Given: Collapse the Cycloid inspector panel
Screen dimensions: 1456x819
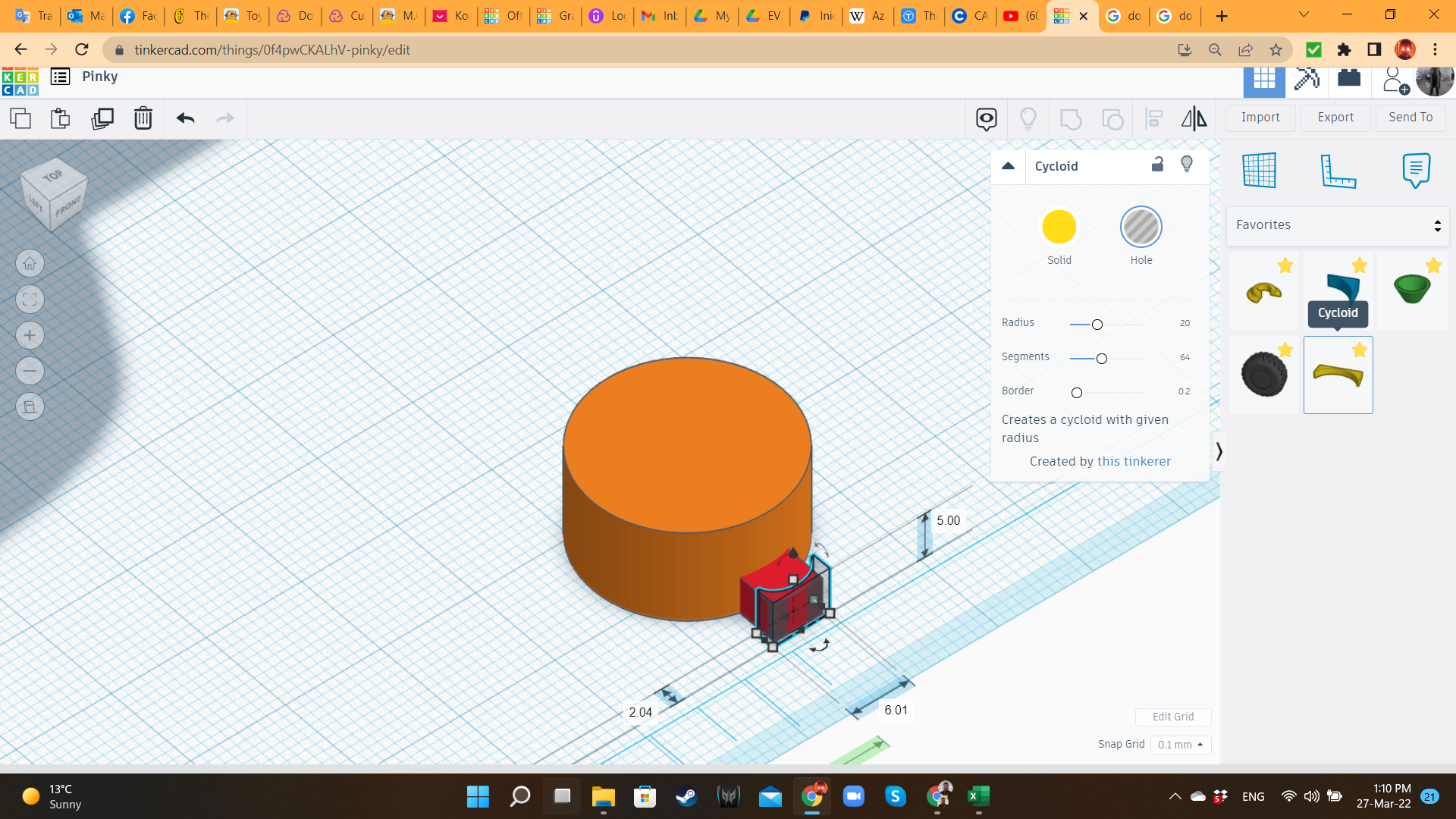Looking at the screenshot, I should [x=1008, y=166].
